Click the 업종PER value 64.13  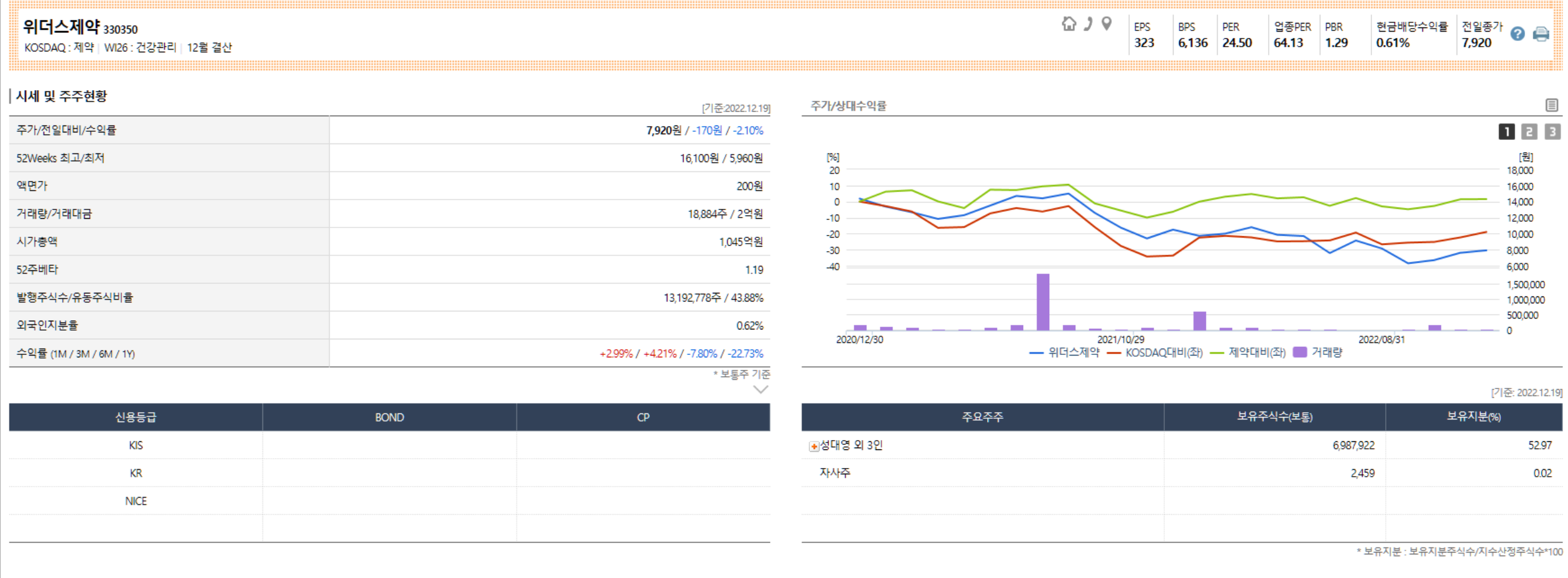[x=1288, y=43]
